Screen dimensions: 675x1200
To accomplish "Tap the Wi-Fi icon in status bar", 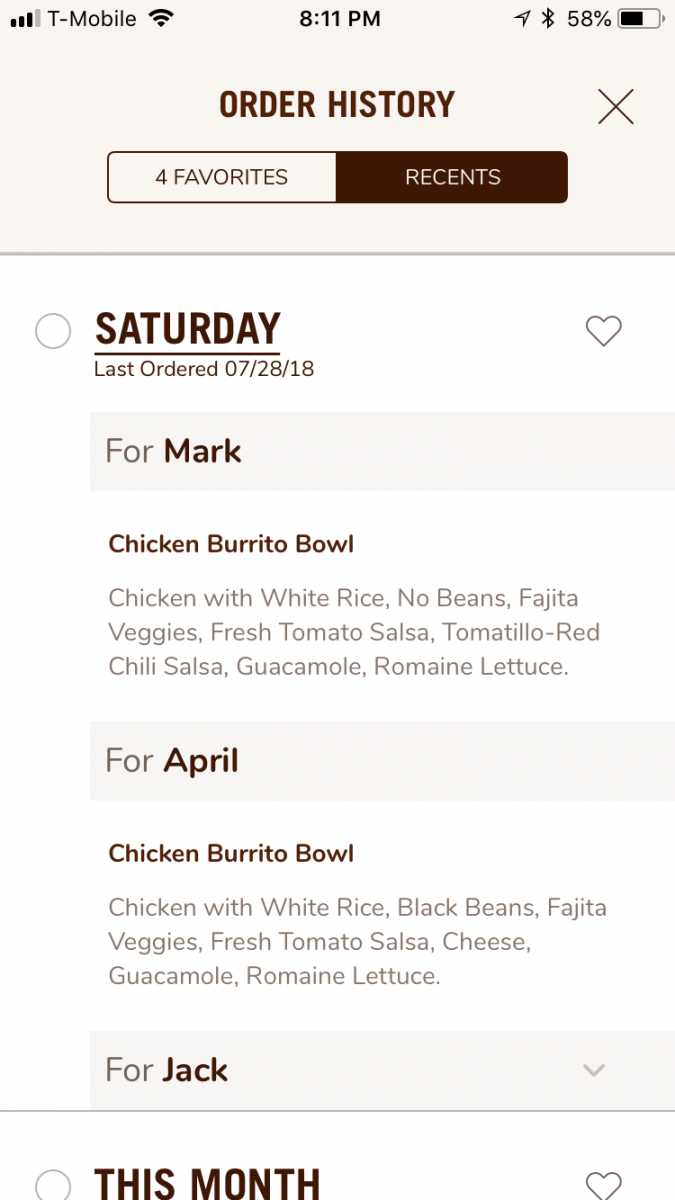I will pos(160,19).
